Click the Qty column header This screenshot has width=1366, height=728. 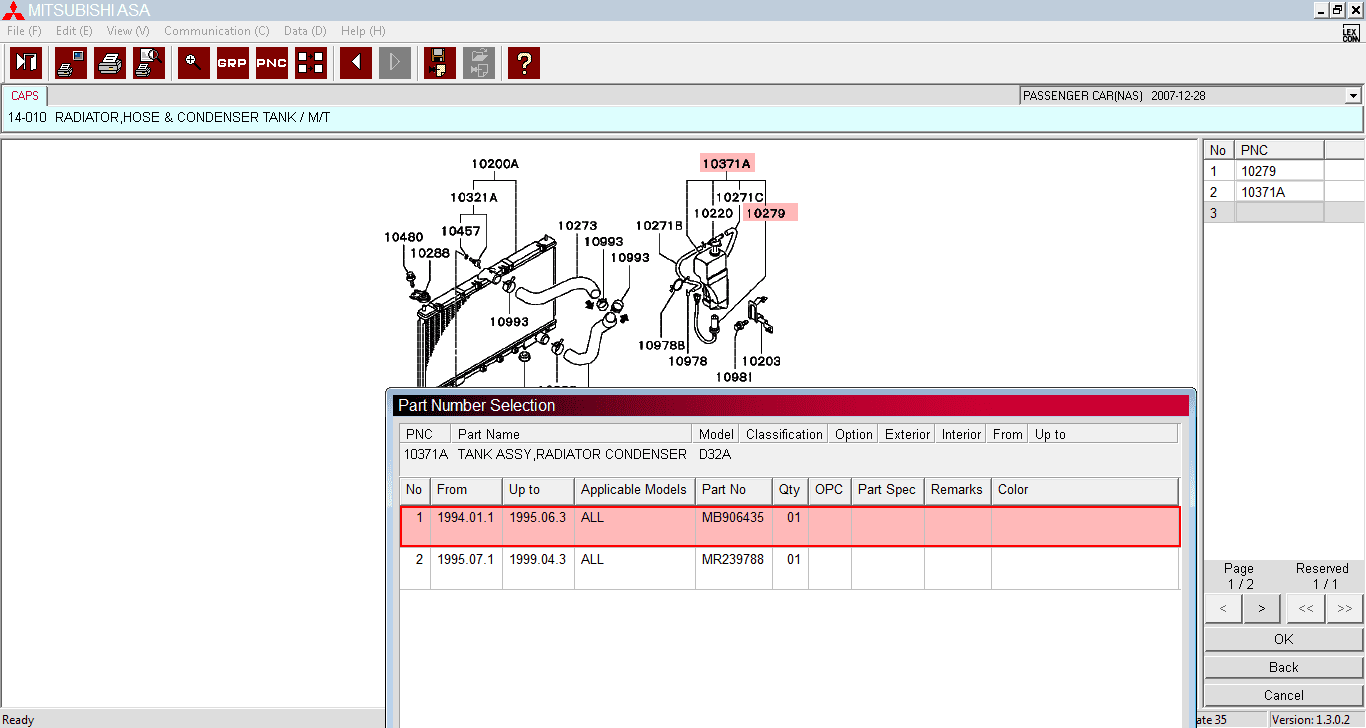click(x=790, y=490)
